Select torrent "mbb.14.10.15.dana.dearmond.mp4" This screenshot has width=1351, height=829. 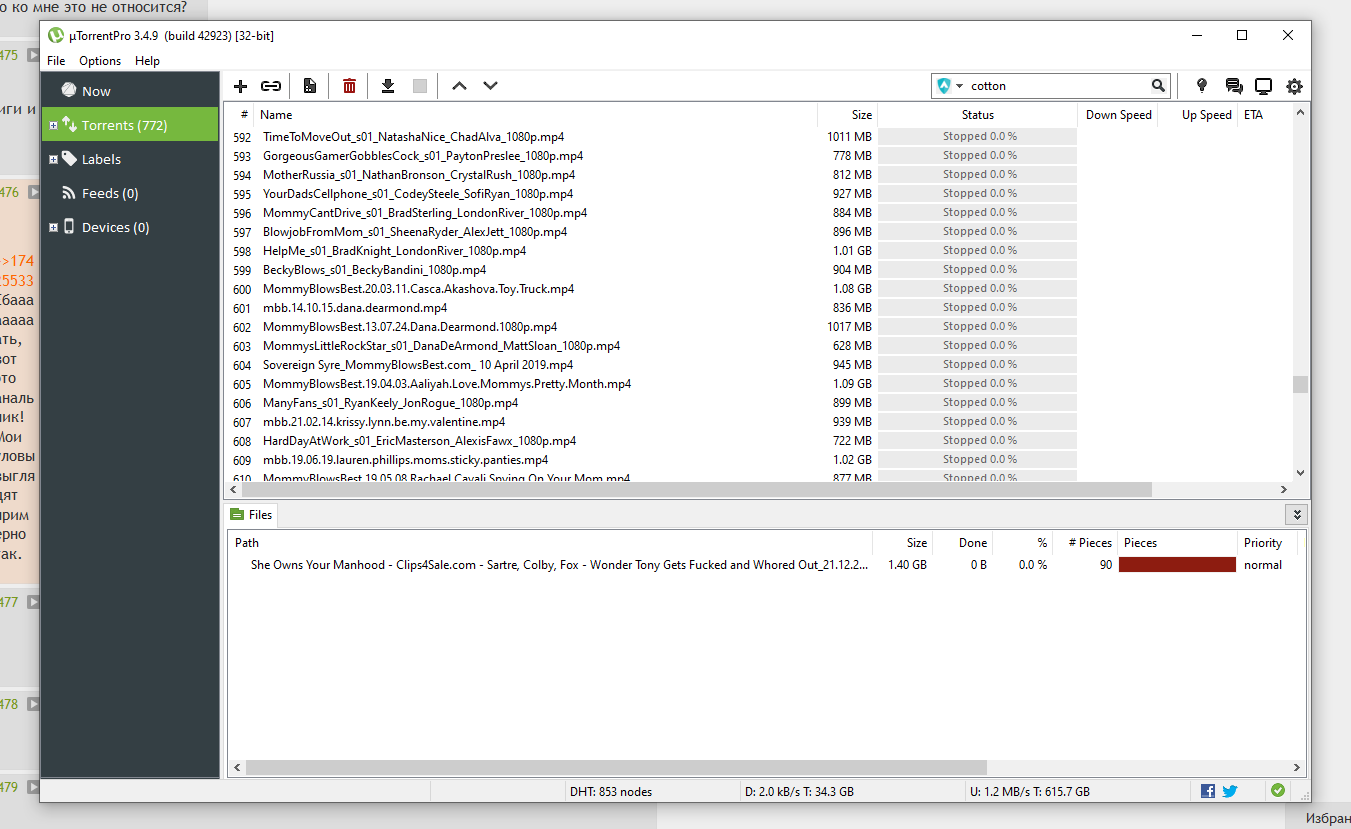(355, 307)
